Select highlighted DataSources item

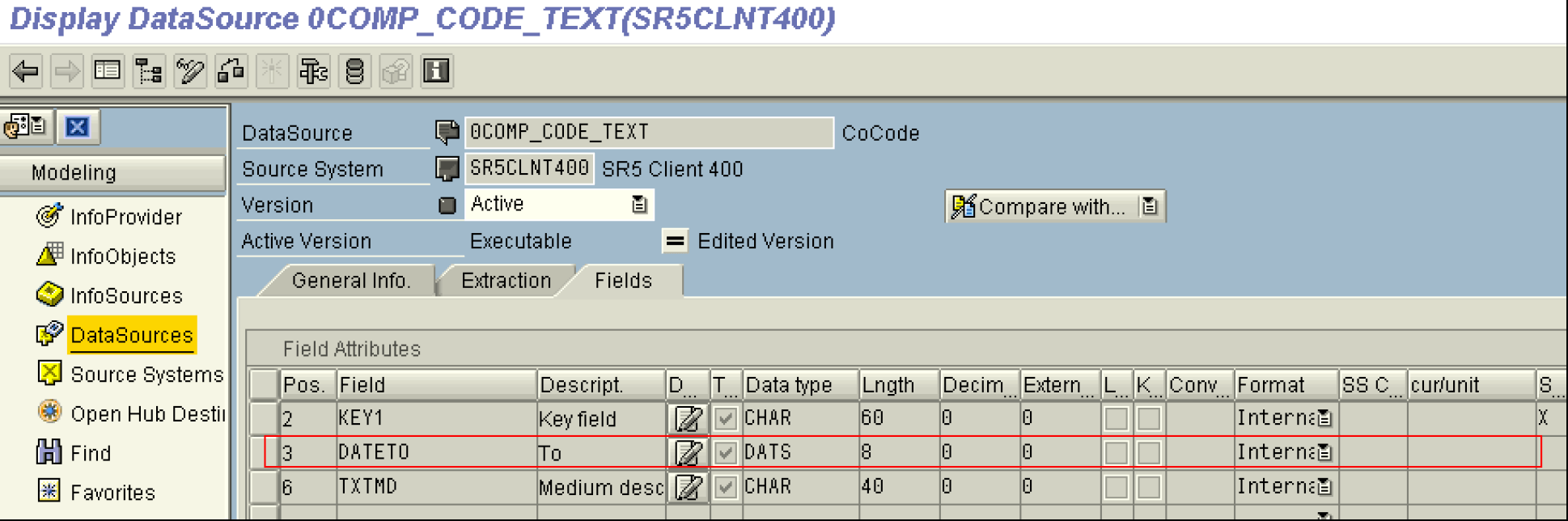[132, 335]
